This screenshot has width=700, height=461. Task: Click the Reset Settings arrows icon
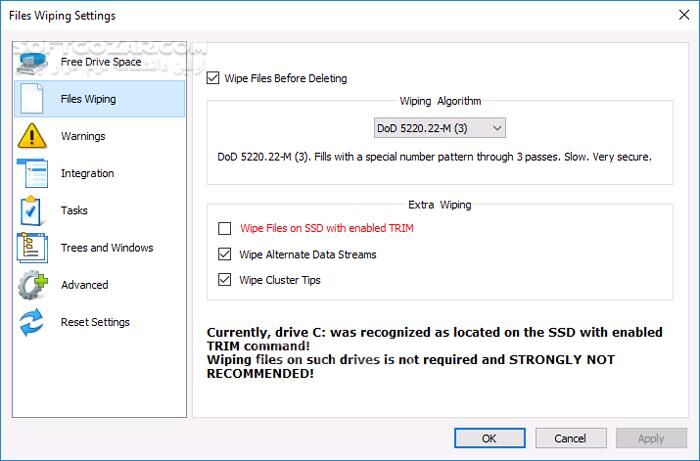click(33, 322)
